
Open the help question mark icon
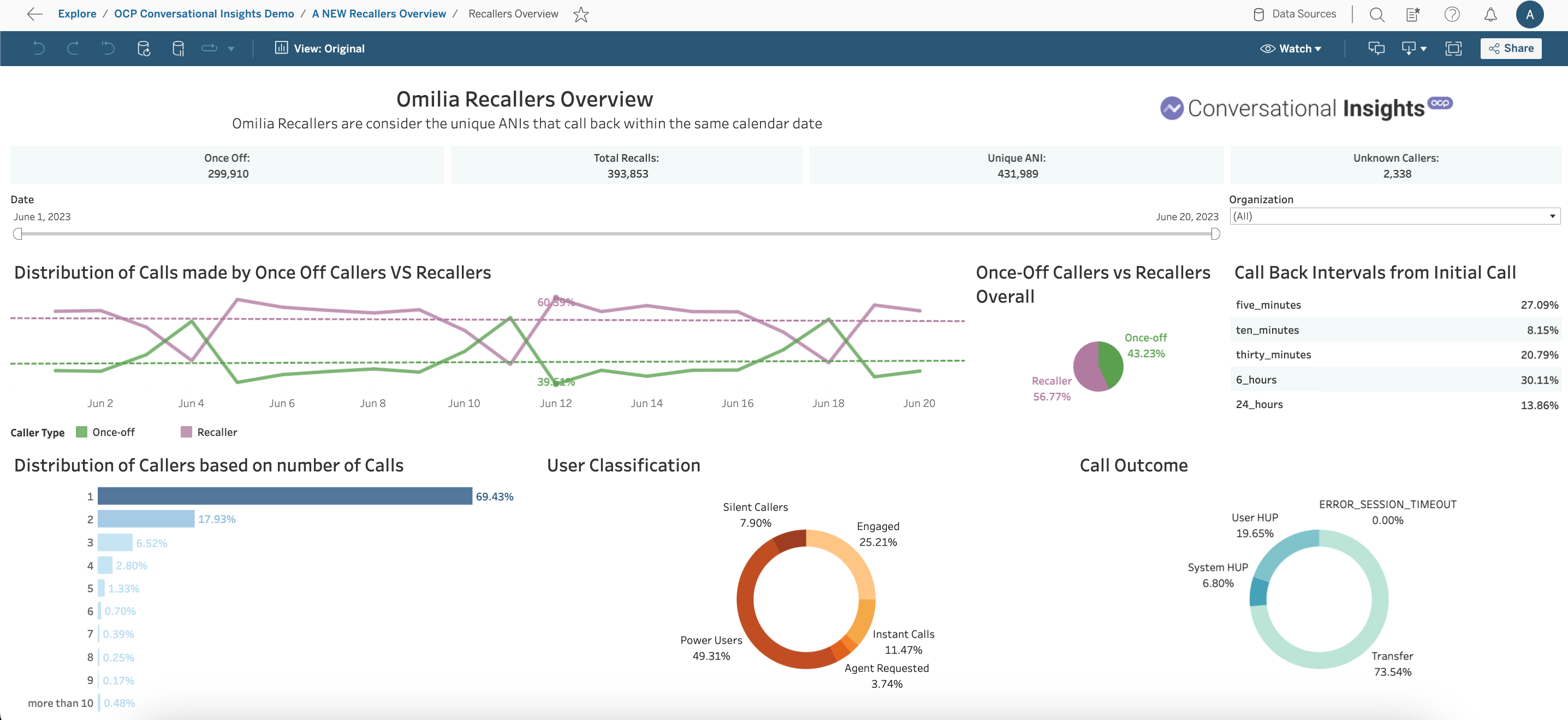click(1452, 15)
